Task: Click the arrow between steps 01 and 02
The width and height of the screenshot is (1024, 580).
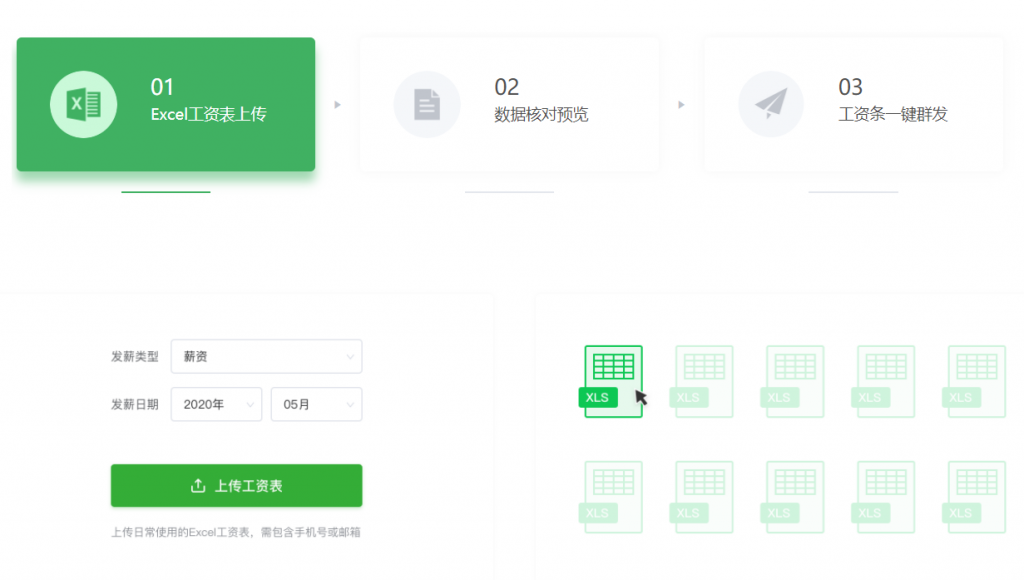Action: coord(337,104)
